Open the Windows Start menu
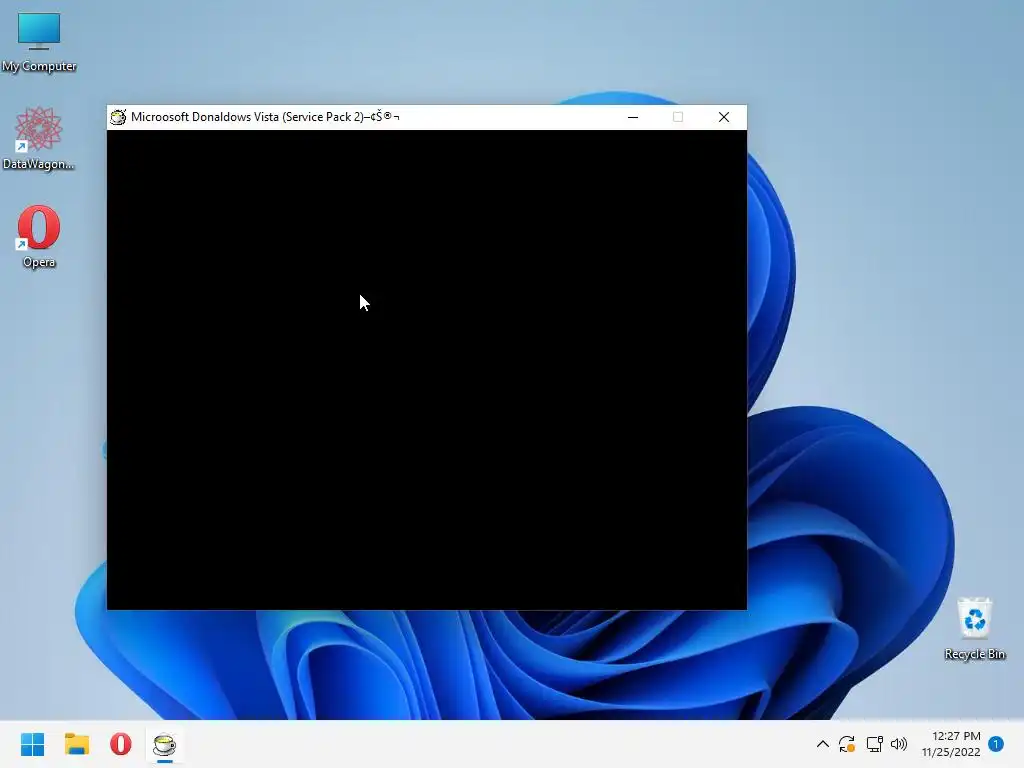The width and height of the screenshot is (1024, 768). 32,744
